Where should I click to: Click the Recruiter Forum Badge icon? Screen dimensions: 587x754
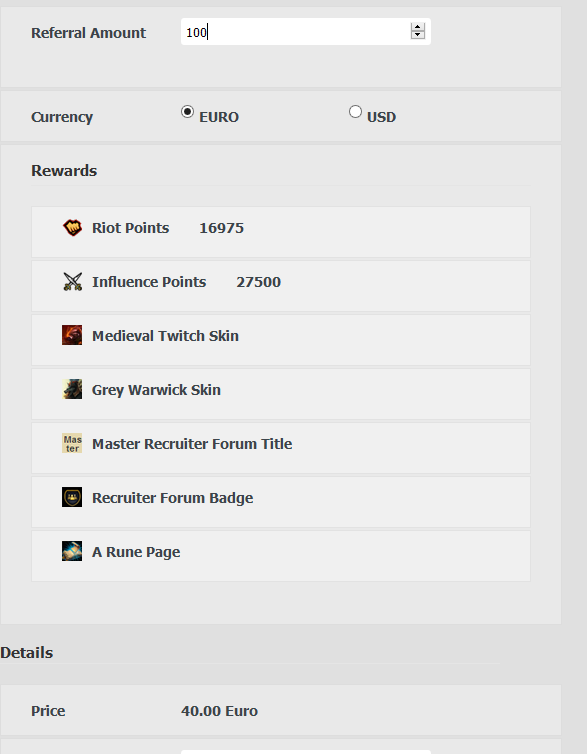[x=72, y=497]
